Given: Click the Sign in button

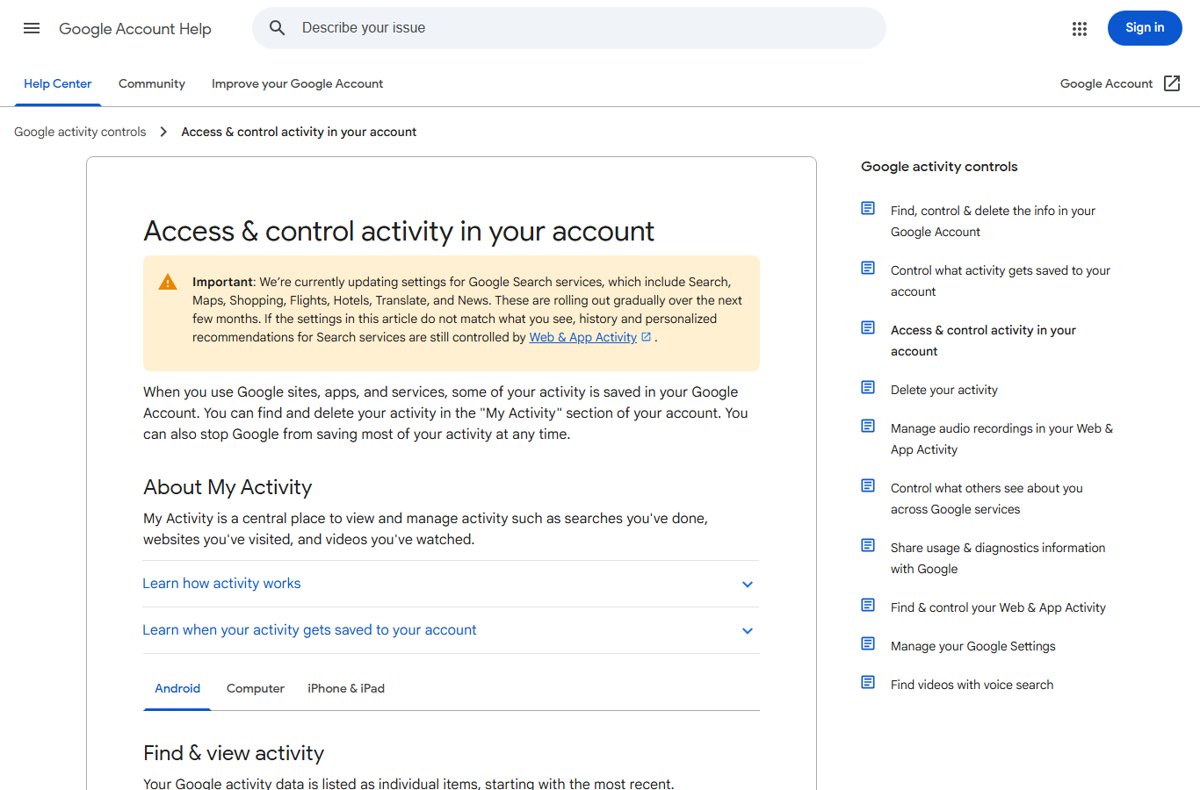Looking at the screenshot, I should click(x=1145, y=28).
